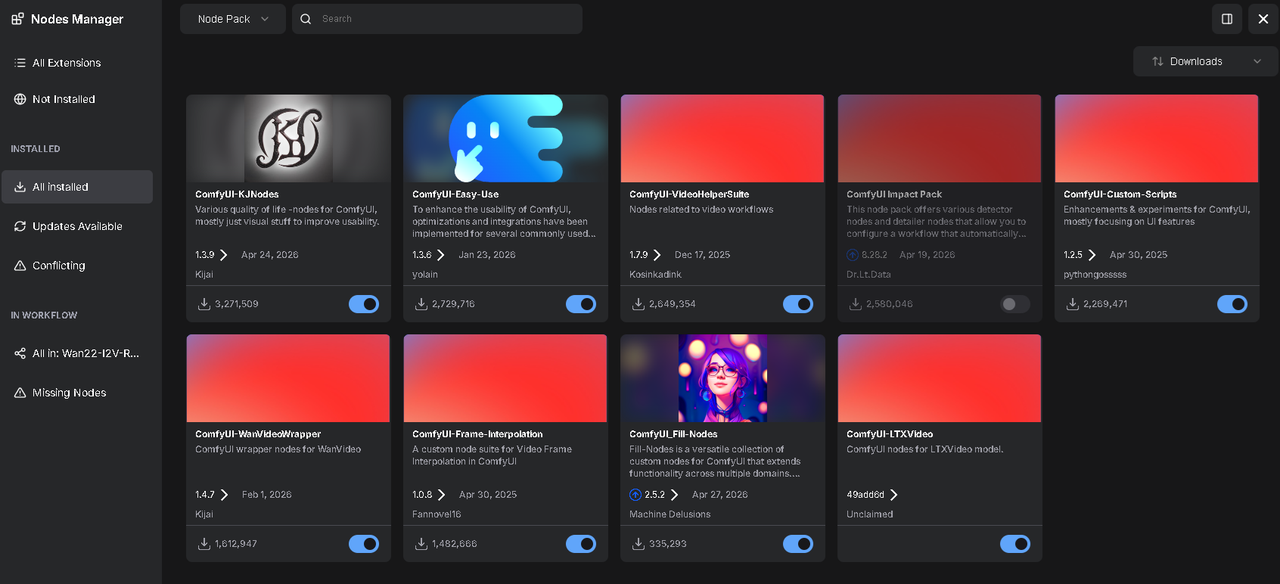This screenshot has width=1280, height=584.
Task: Disable the ComfyUI-Easy-Use toggle
Action: (x=581, y=304)
